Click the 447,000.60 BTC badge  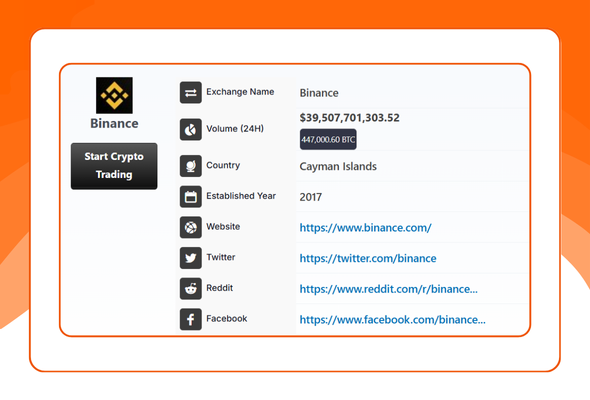click(328, 139)
